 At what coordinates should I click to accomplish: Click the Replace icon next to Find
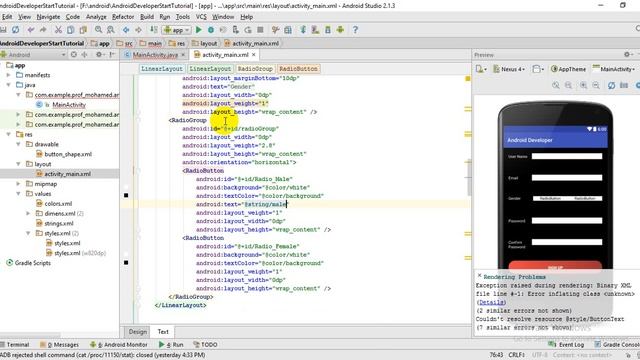[x=111, y=30]
